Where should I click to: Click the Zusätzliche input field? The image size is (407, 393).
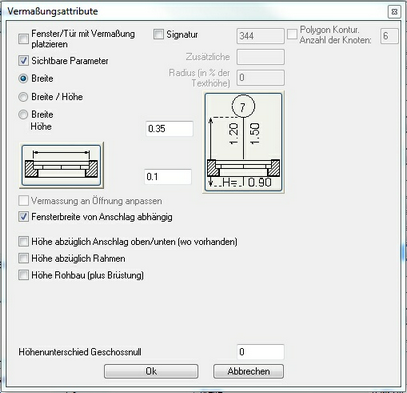[260, 57]
